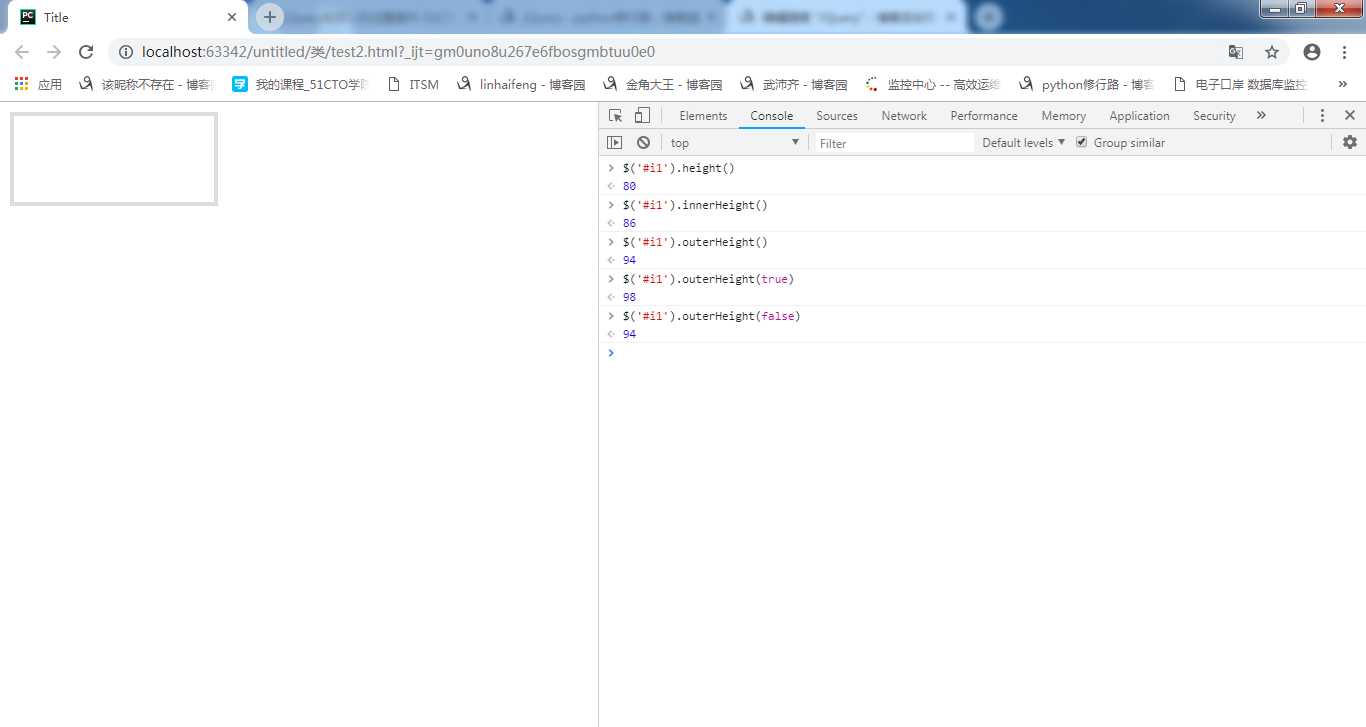Show the console sidebar
The image size is (1366, 727).
pyautogui.click(x=615, y=143)
